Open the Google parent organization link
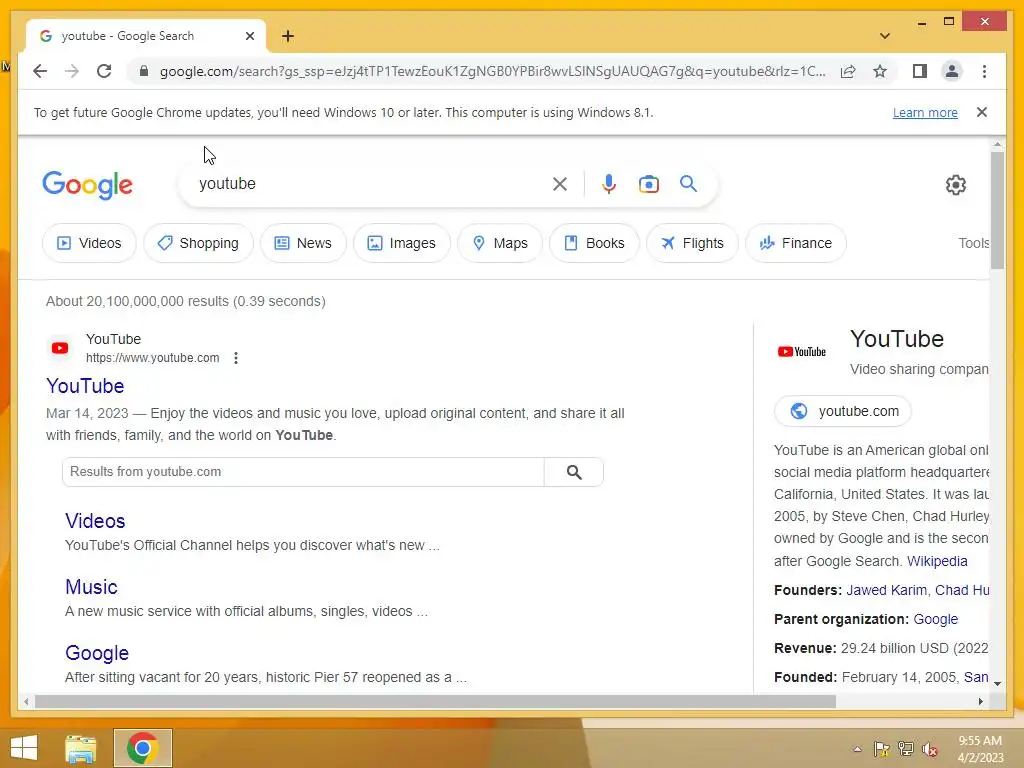This screenshot has width=1024, height=768. [935, 619]
